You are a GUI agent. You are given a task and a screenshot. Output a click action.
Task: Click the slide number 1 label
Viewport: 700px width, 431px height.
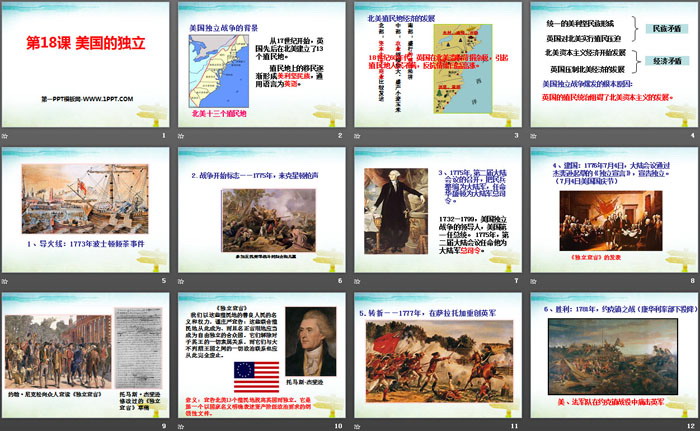point(164,135)
